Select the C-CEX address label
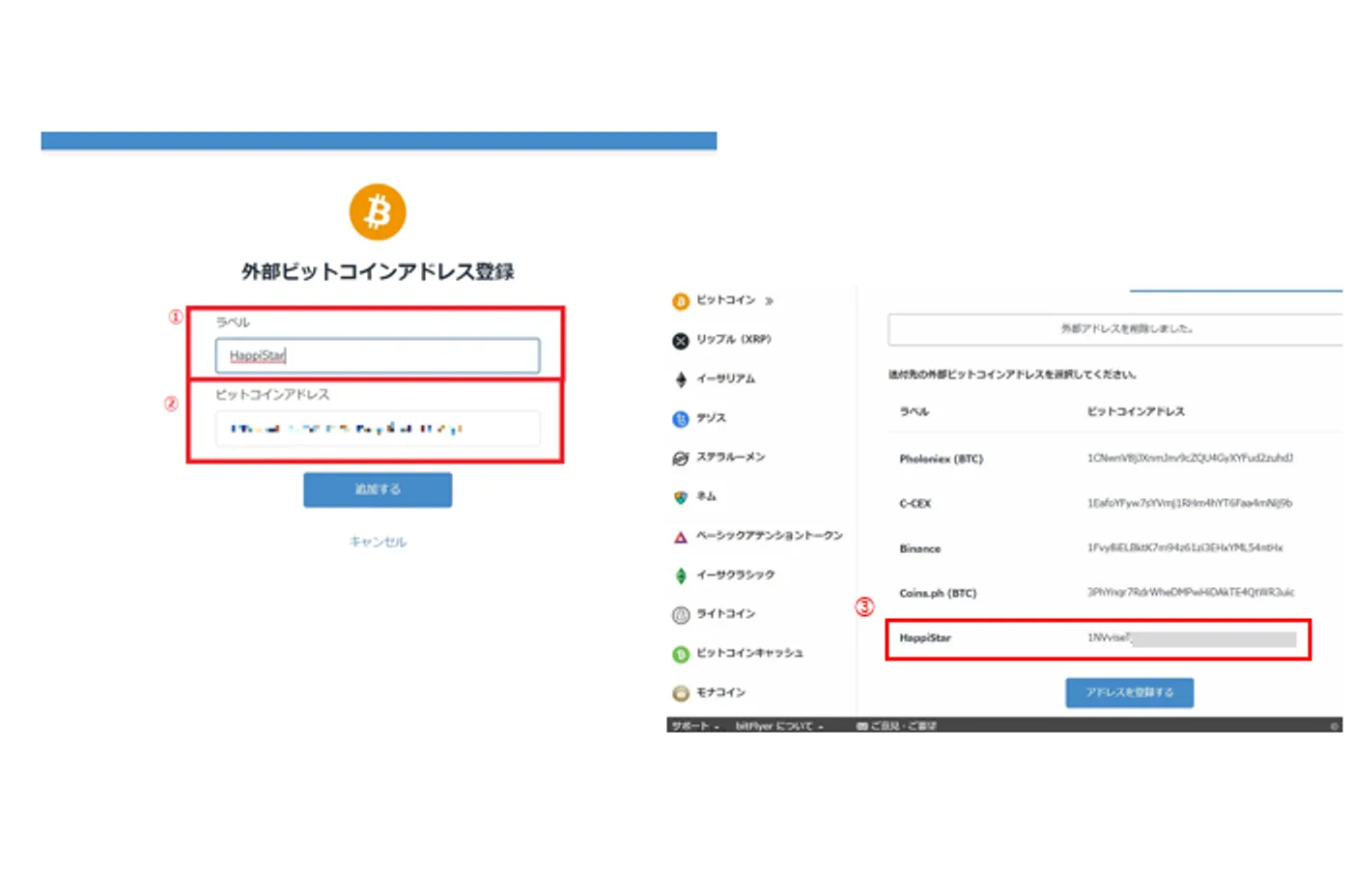The image size is (1352, 896). pyautogui.click(x=915, y=503)
